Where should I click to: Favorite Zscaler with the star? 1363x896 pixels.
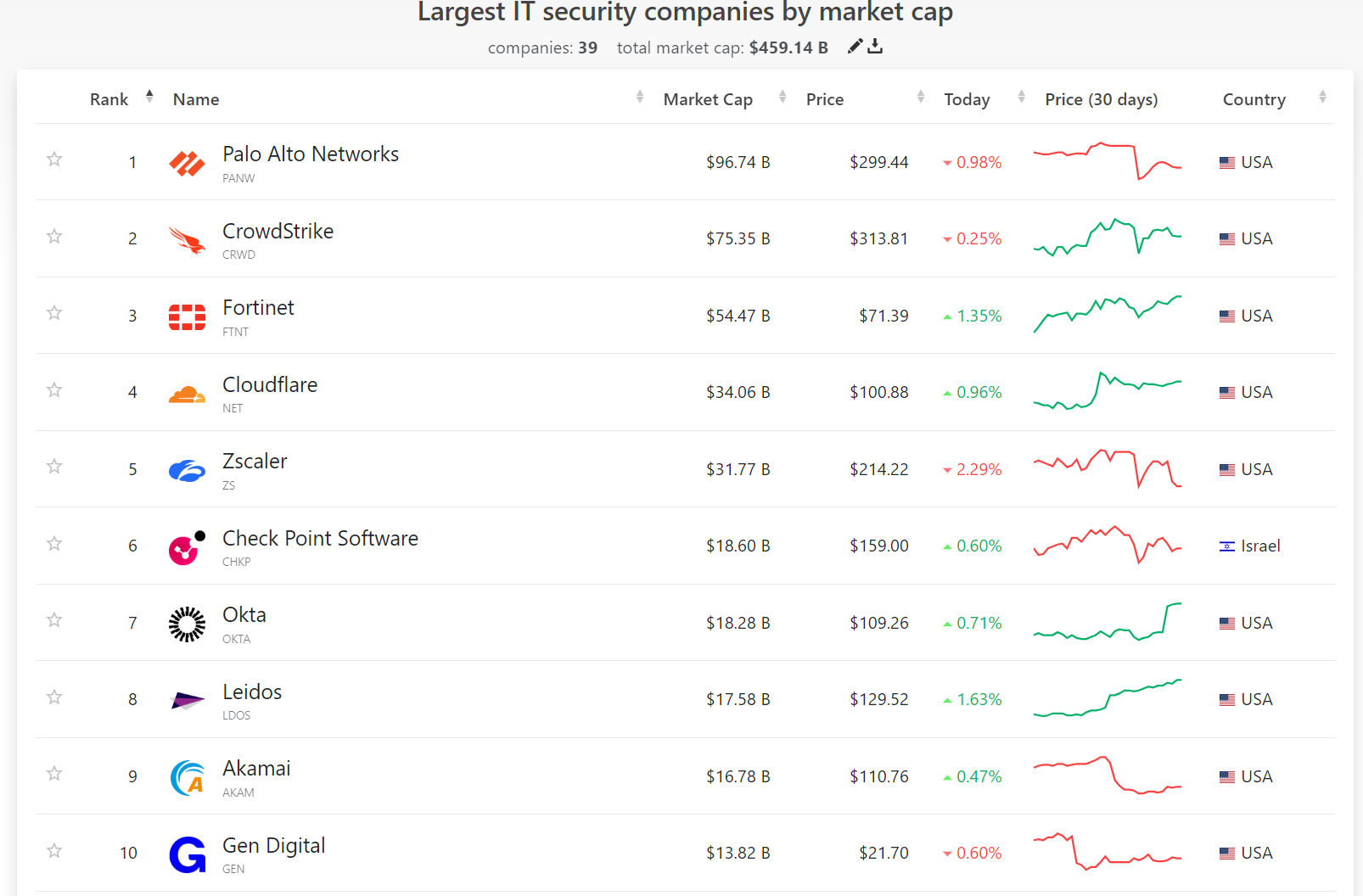(54, 466)
